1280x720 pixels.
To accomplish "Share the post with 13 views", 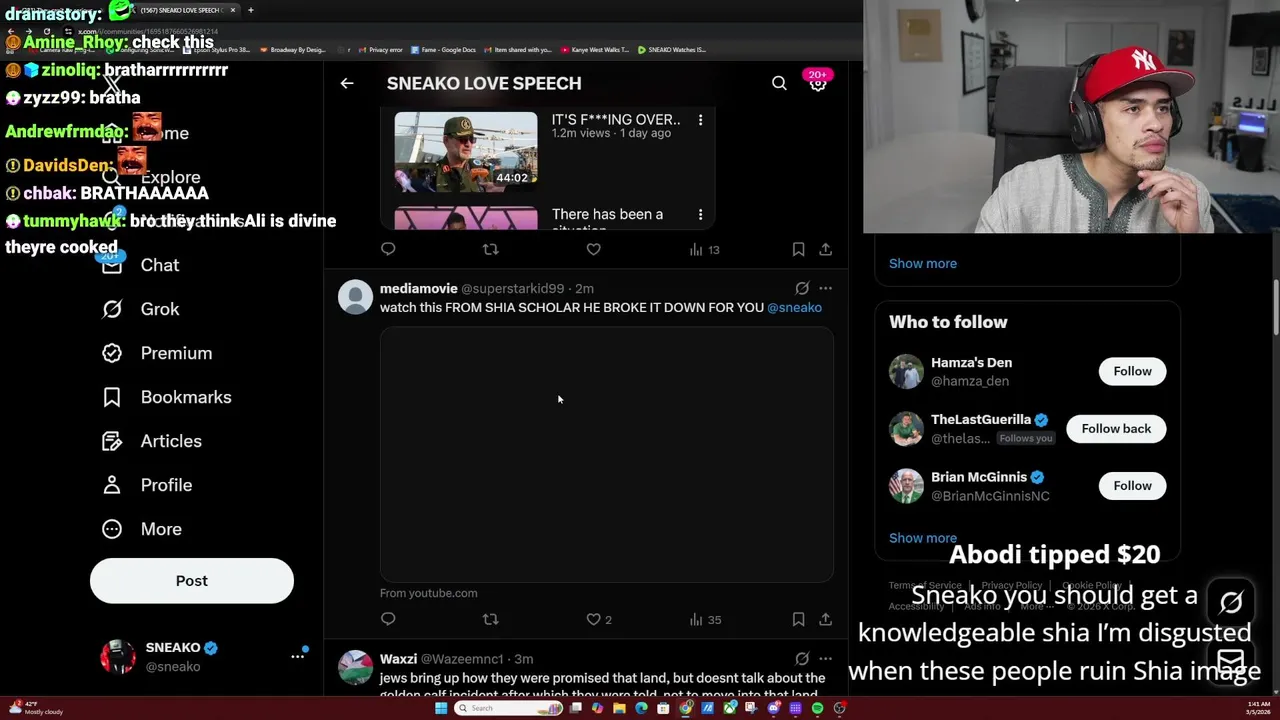I will click(825, 249).
